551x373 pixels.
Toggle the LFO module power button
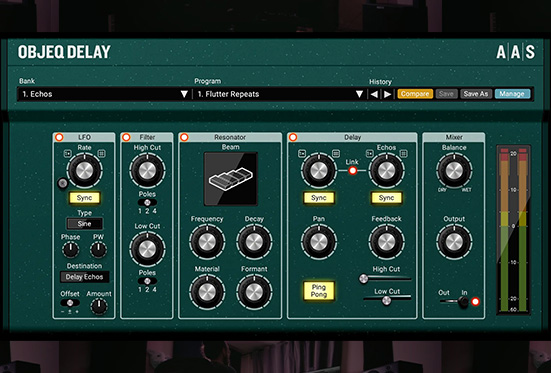tap(59, 137)
